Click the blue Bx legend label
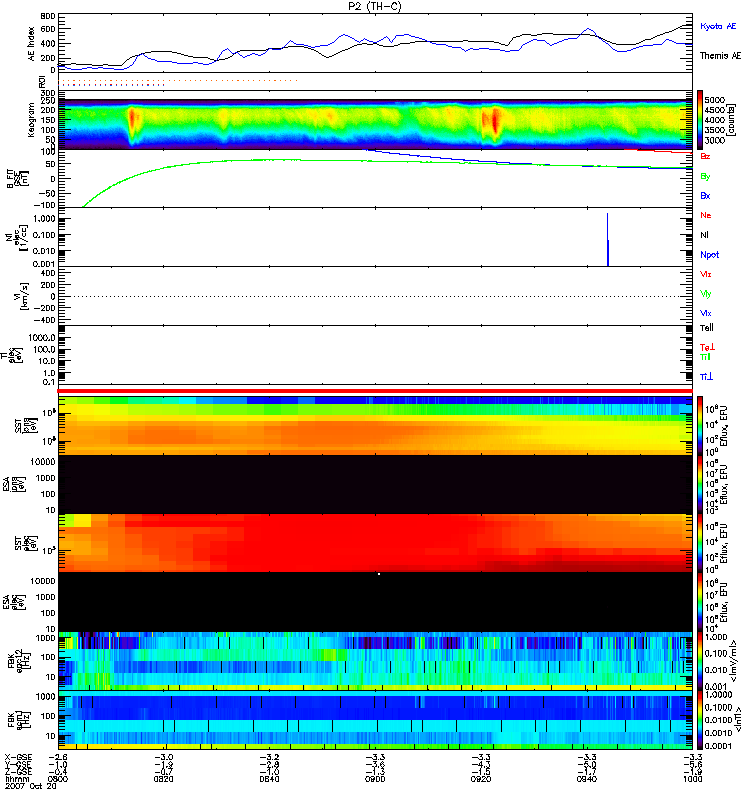 (705, 196)
